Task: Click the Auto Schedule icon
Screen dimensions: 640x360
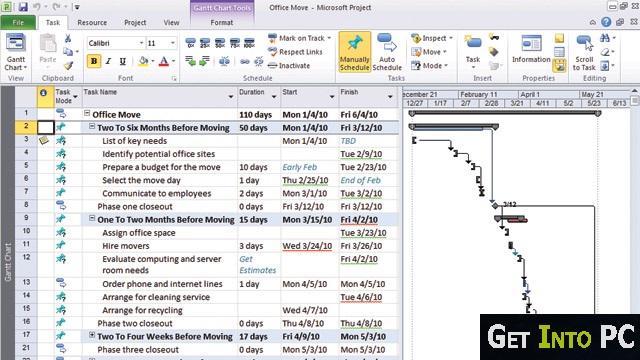Action: (x=387, y=43)
